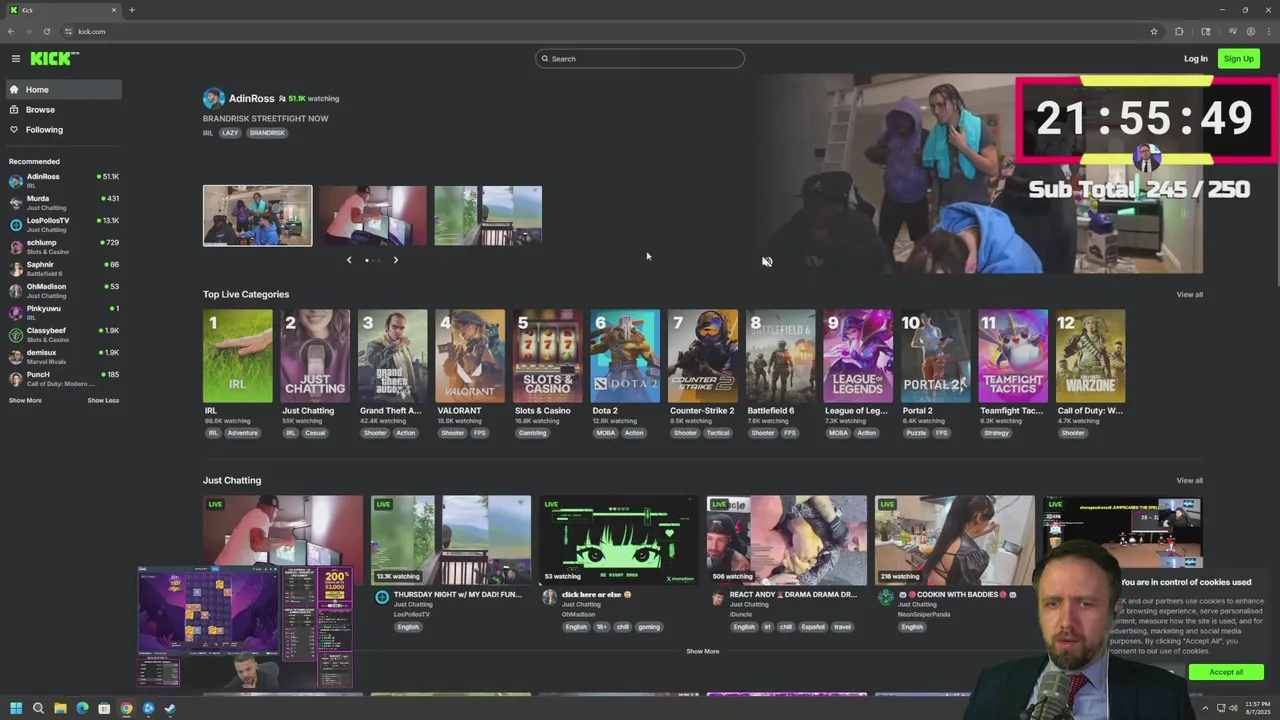Viewport: 1280px width, 720px height.
Task: Open AdinRoss recommended channel in sidebar
Action: click(63, 180)
